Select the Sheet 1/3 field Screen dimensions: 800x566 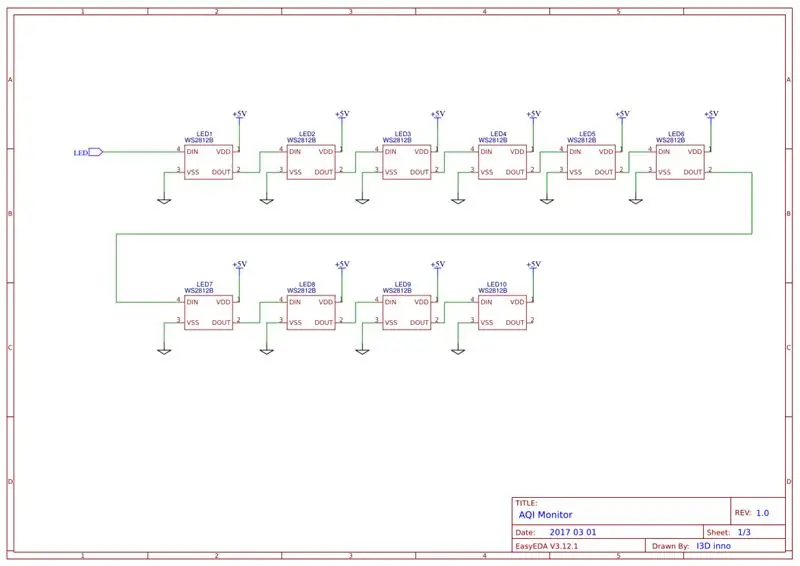tap(729, 532)
